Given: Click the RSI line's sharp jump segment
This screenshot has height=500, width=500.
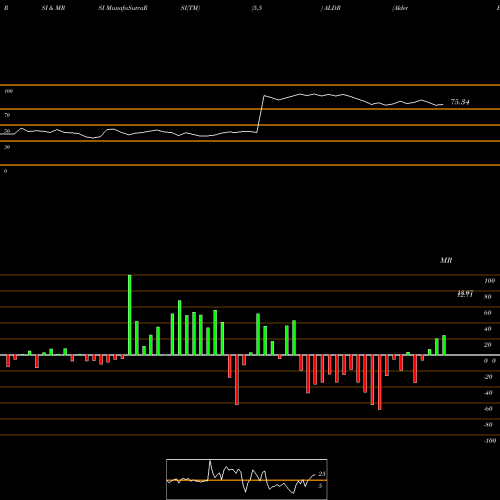Looking at the screenshot, I should coord(260,114).
